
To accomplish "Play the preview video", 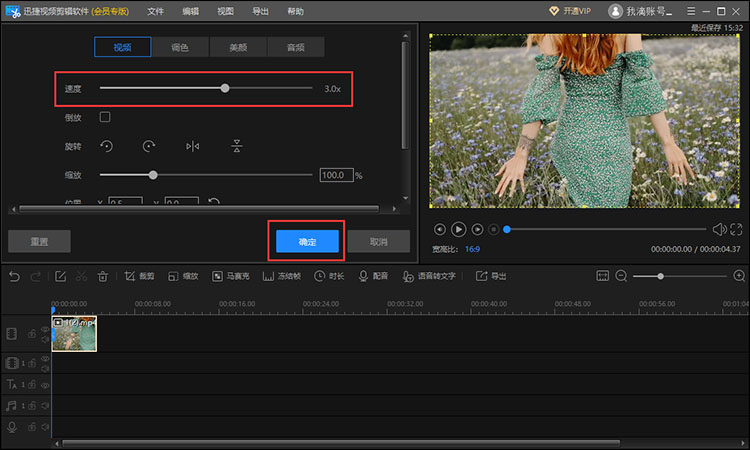I will click(458, 230).
